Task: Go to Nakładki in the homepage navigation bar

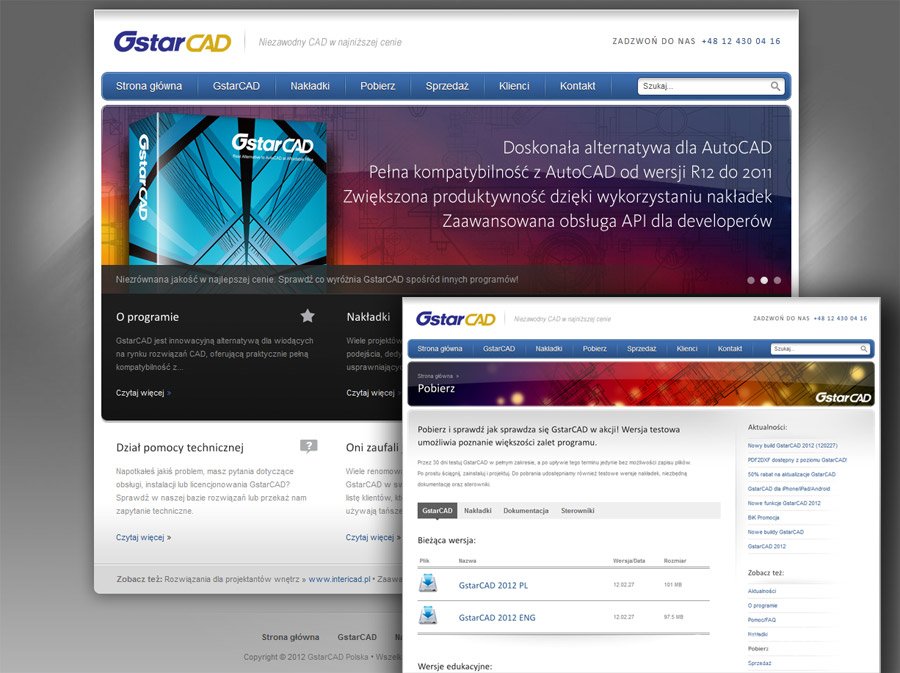Action: click(310, 86)
